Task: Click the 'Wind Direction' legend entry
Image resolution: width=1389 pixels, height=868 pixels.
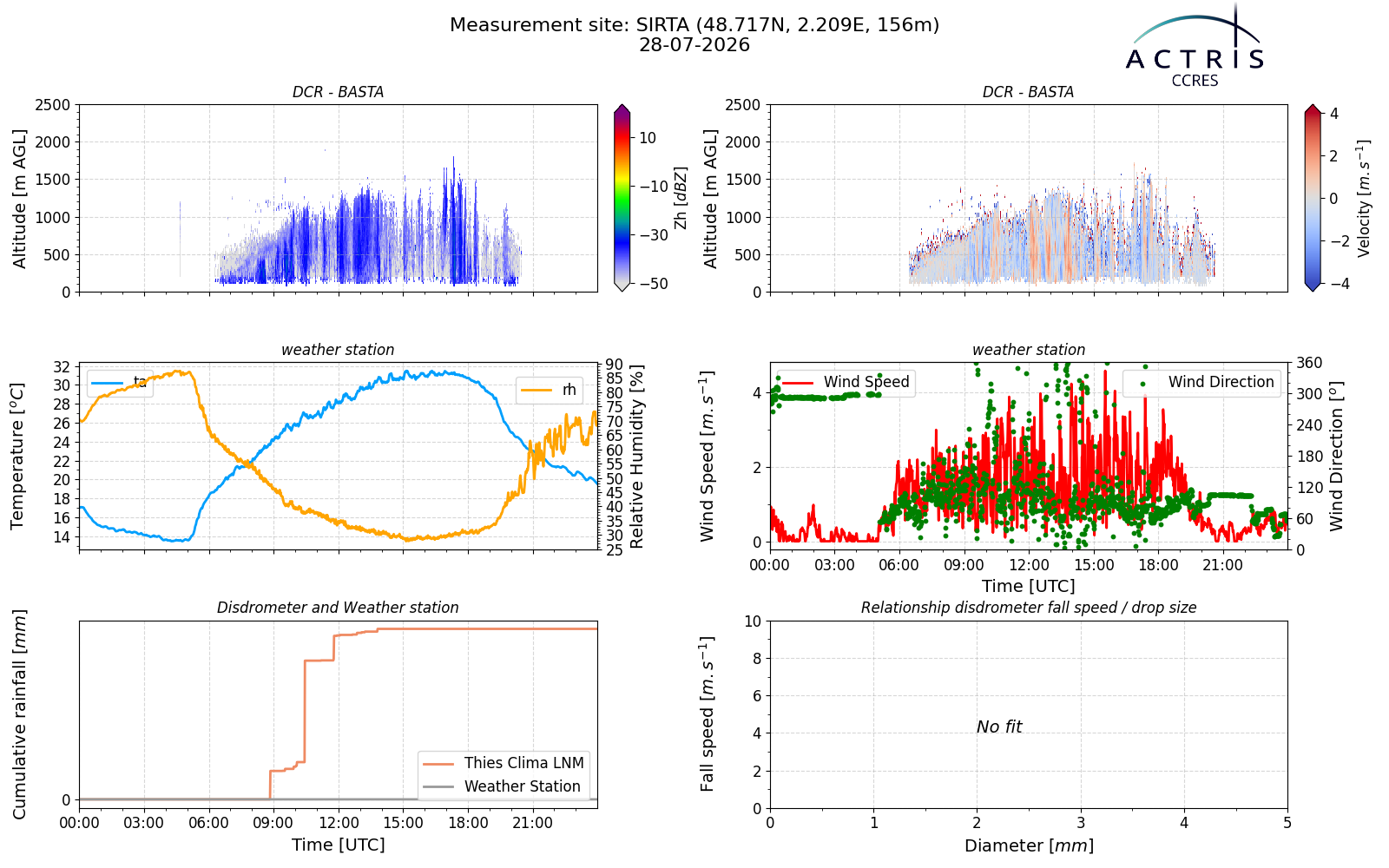Action: click(1202, 382)
